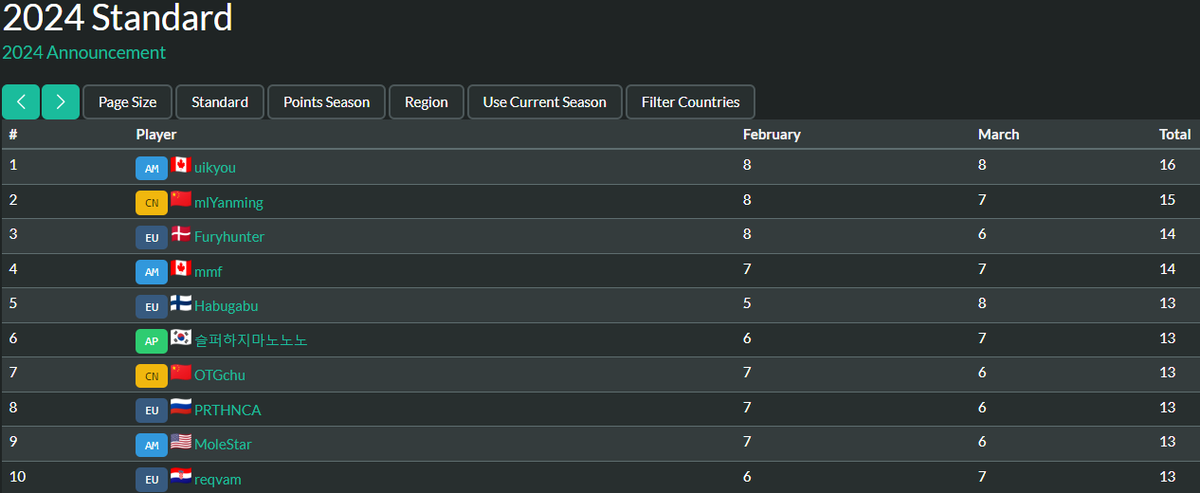
Task: Open OTGchu player profile
Action: (x=219, y=375)
